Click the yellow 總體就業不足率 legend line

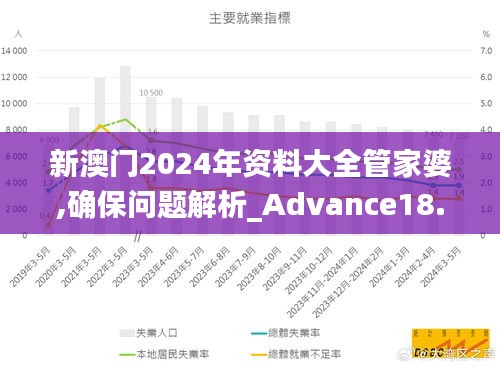[x=259, y=354]
